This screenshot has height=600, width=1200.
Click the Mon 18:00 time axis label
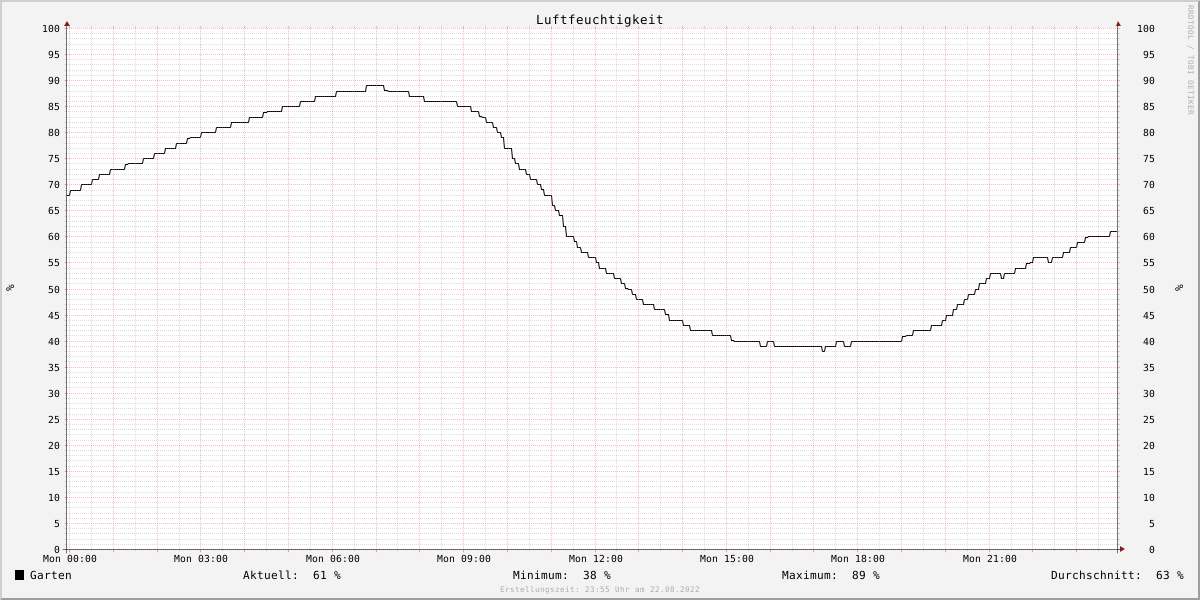tap(858, 559)
